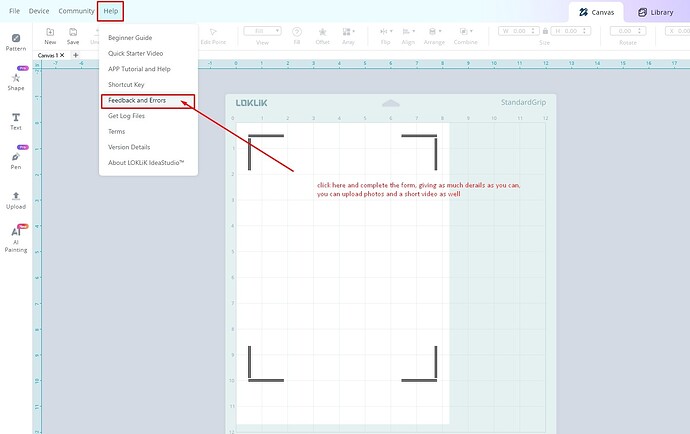Click the LOKLiK logo on mat

click(x=251, y=103)
